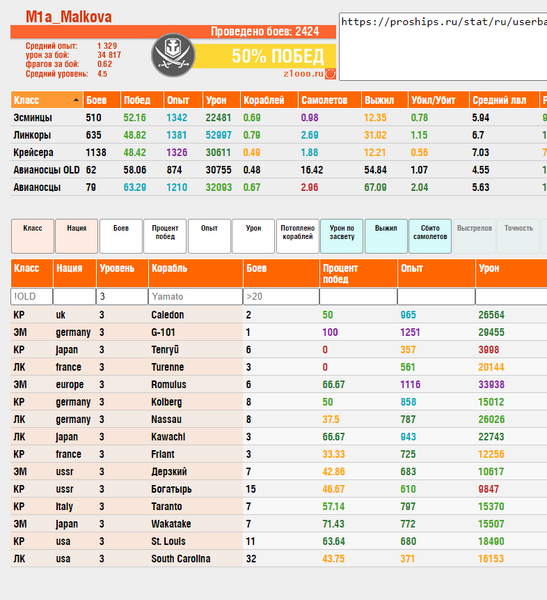Click the pirate ship emblem badge
This screenshot has width=547, height=600.
(x=173, y=55)
